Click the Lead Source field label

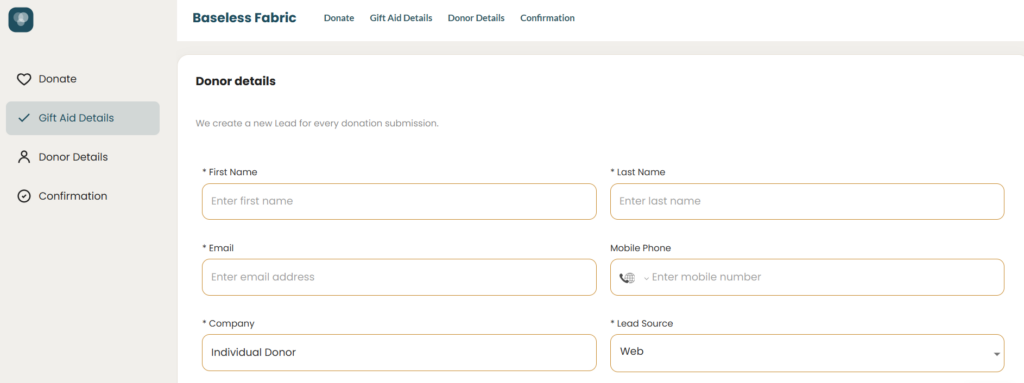(642, 324)
